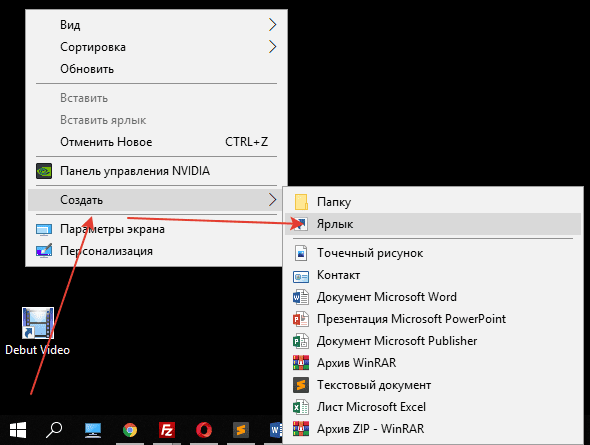This screenshot has height=445, width=590.
Task: Click the NVIDIA logo icon in the menu
Action: [x=44, y=171]
